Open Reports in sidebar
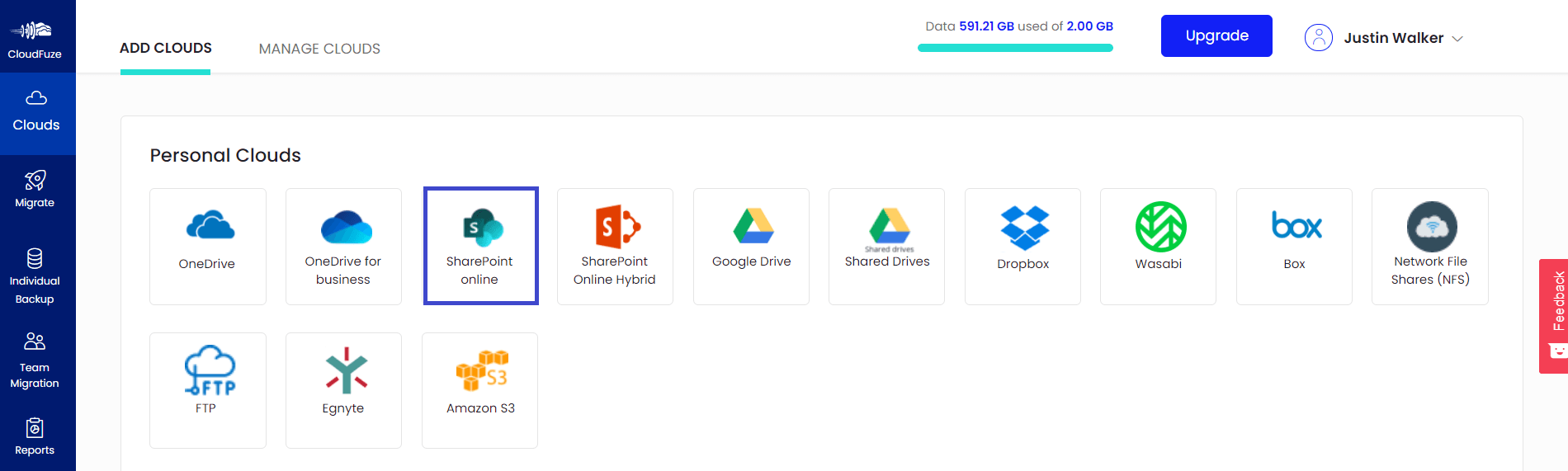The height and width of the screenshot is (471, 1568). [x=35, y=437]
